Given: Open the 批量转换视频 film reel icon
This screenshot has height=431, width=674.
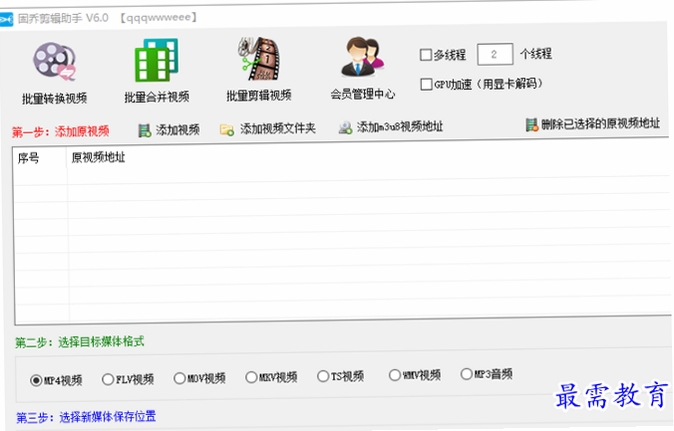Looking at the screenshot, I should click(55, 61).
